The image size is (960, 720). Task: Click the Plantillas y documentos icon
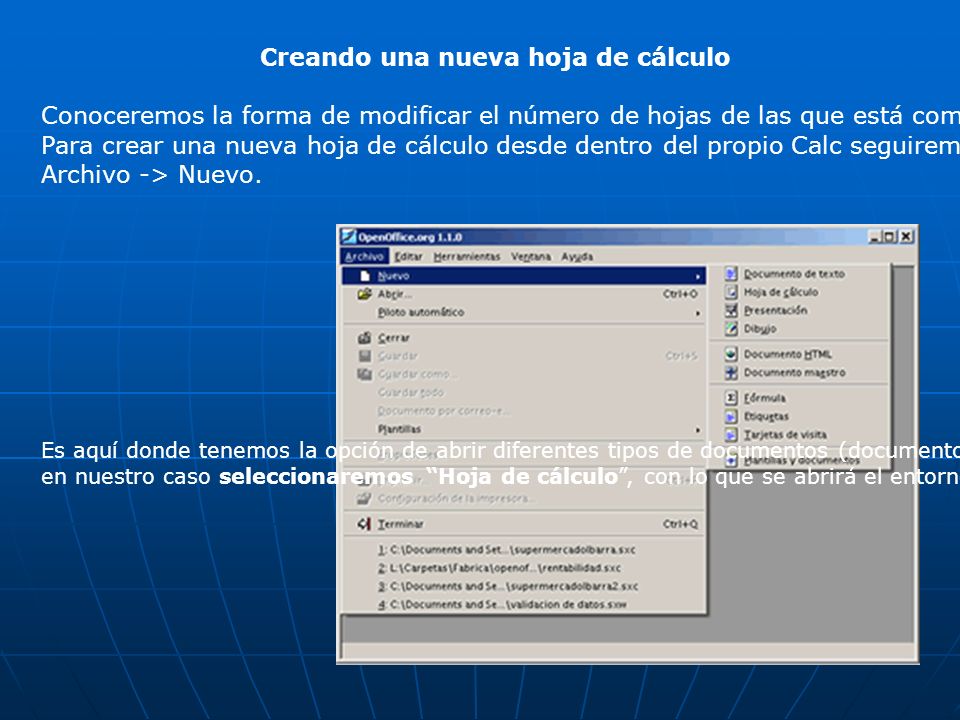(731, 460)
